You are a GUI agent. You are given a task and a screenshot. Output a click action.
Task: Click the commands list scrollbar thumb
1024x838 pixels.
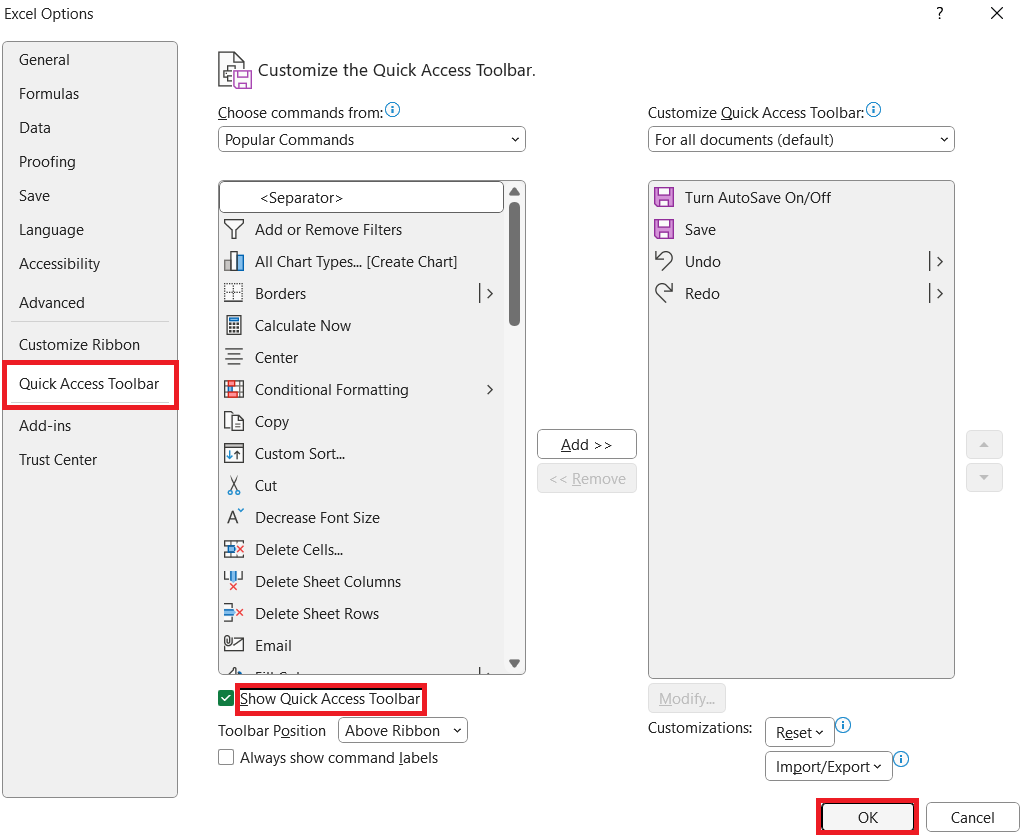(514, 264)
